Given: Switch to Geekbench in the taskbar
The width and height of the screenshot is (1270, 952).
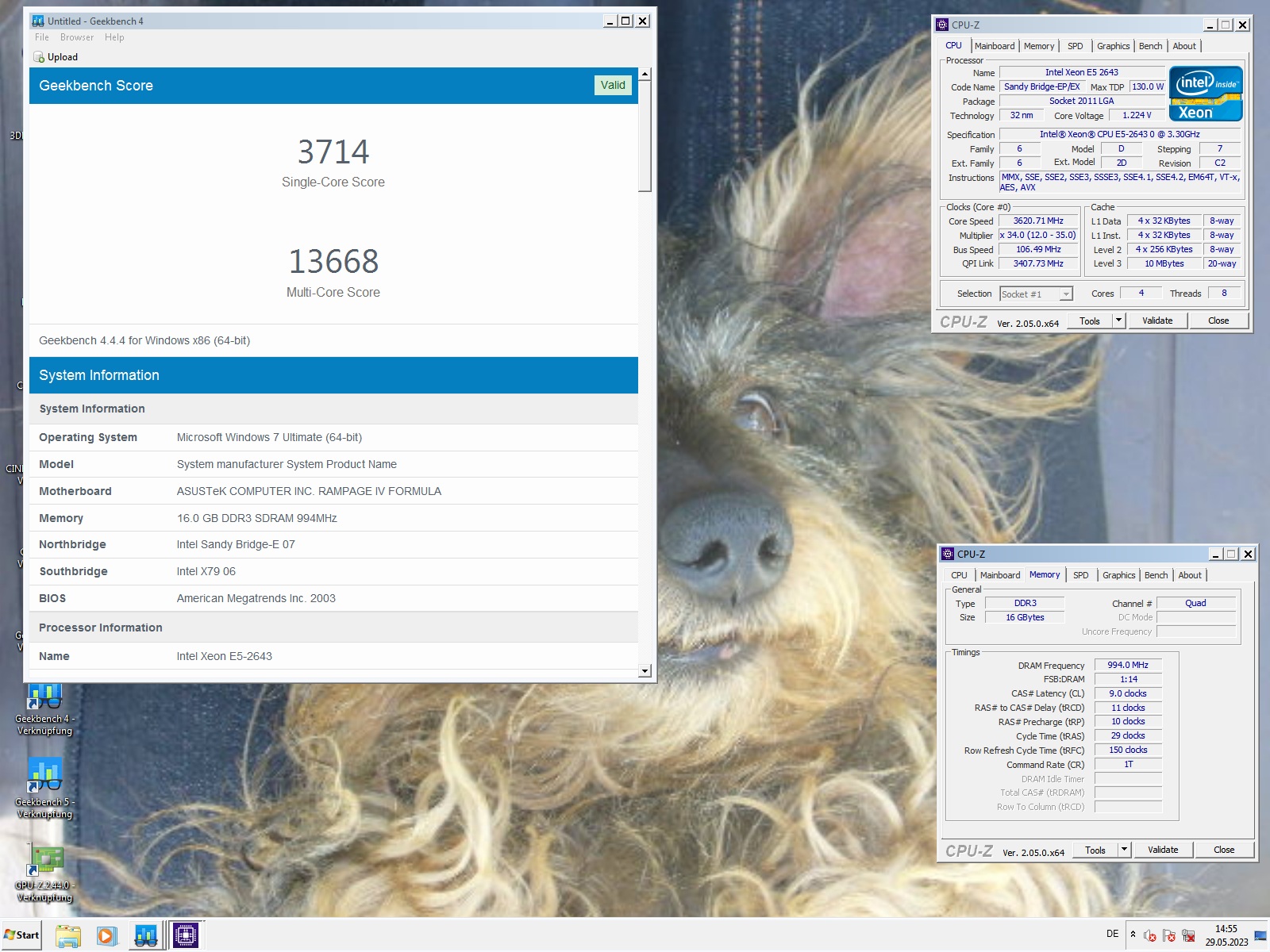Looking at the screenshot, I should coord(146,935).
